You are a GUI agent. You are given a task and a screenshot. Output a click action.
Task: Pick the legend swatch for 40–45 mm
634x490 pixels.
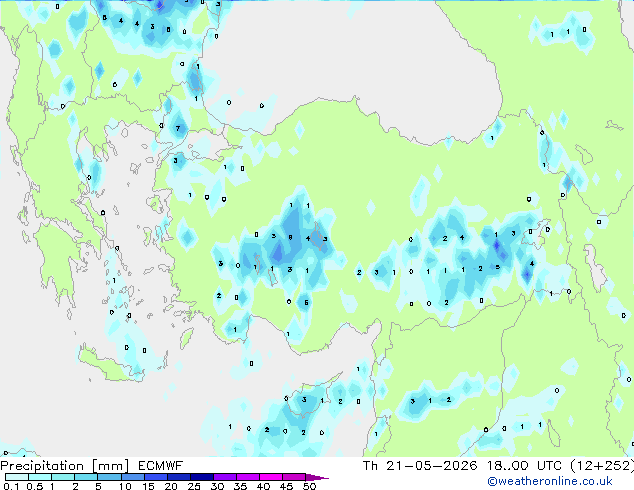pos(271,477)
